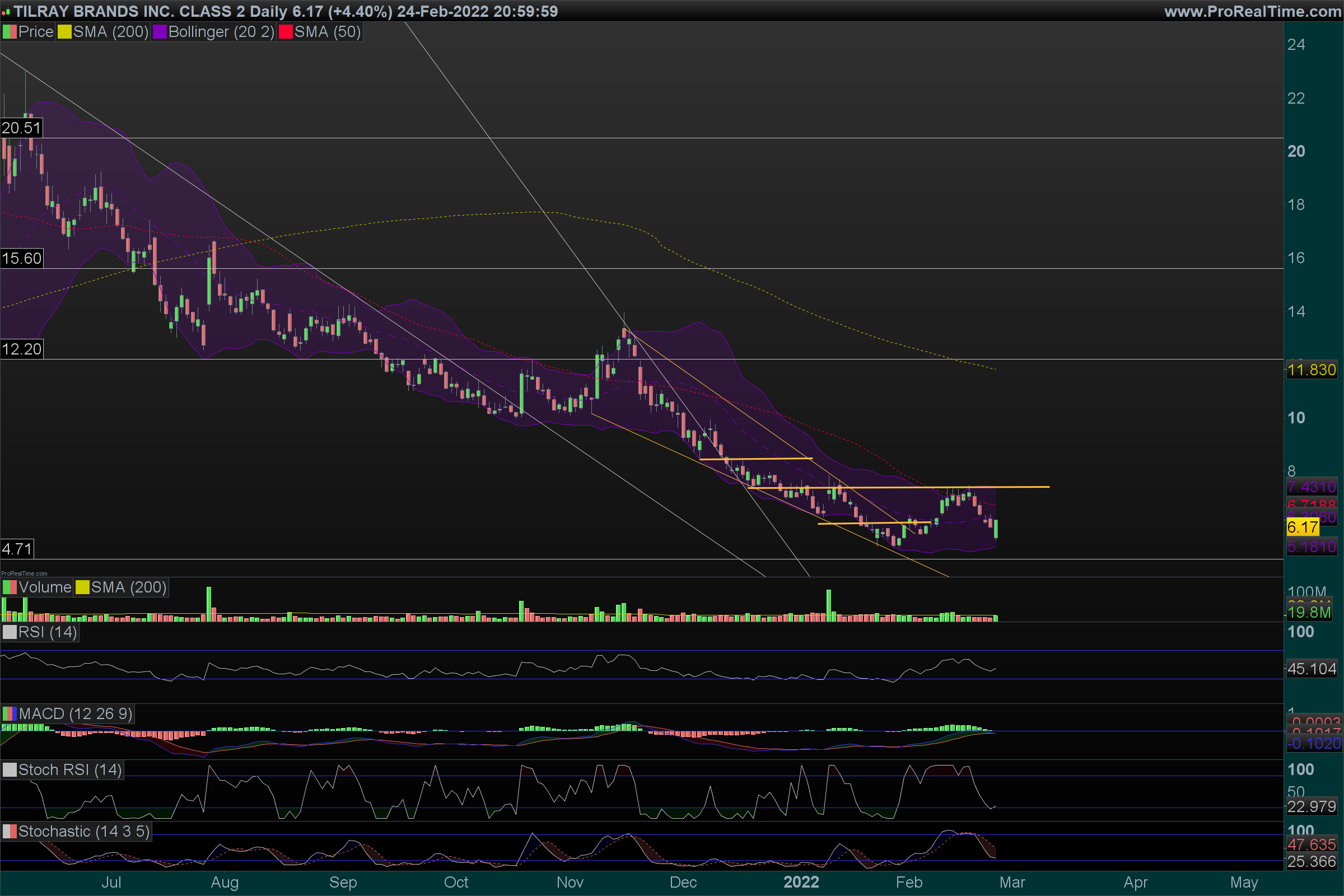Select the 15.60 horizontal level label
The height and width of the screenshot is (896, 1344).
click(21, 258)
